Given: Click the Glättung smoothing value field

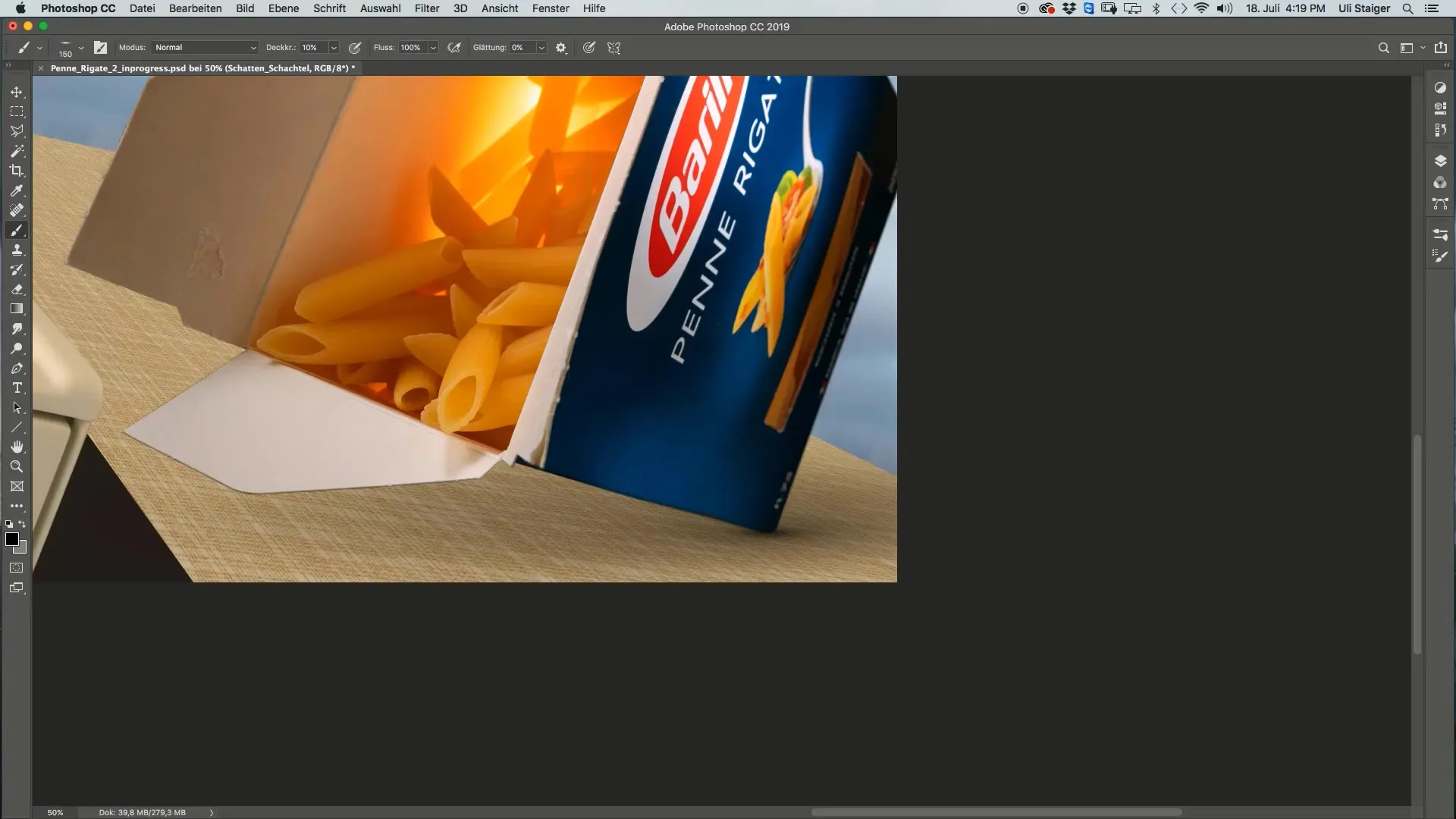Looking at the screenshot, I should click(522, 48).
